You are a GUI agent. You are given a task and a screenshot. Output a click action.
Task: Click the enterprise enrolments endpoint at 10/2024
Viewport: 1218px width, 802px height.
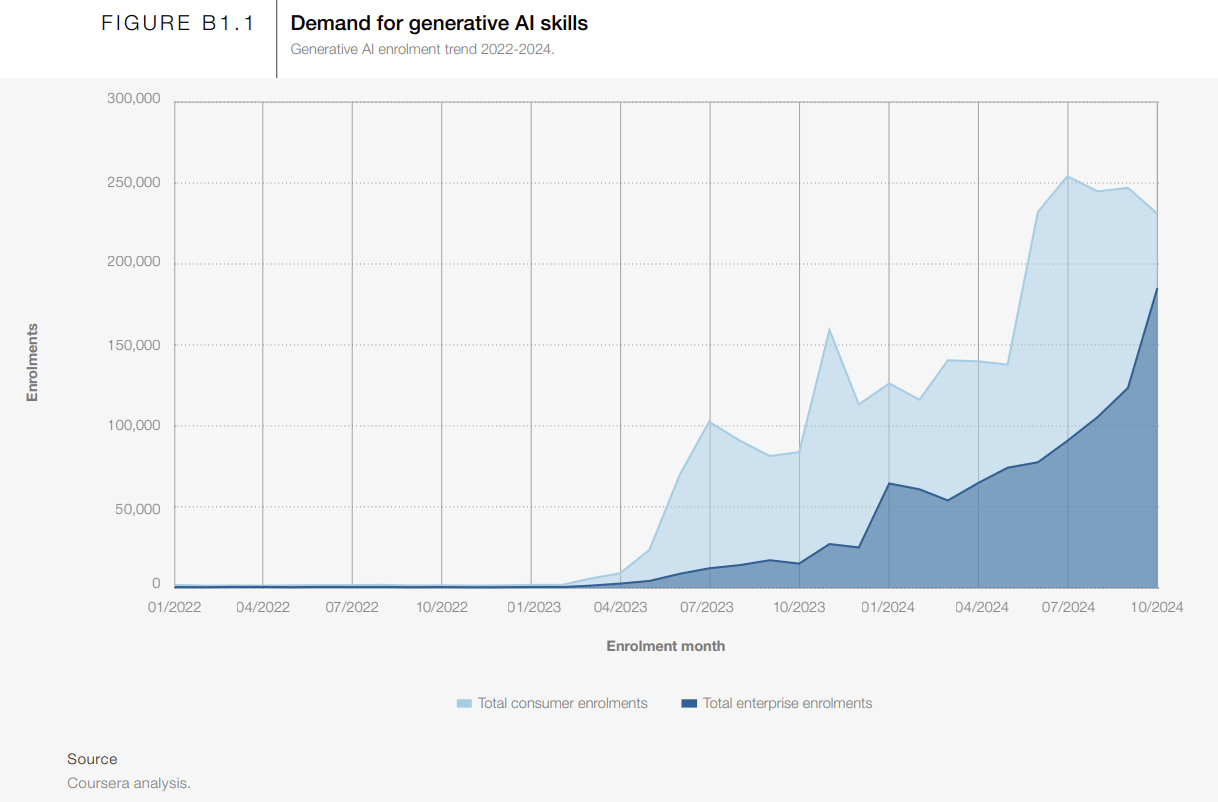(1157, 288)
